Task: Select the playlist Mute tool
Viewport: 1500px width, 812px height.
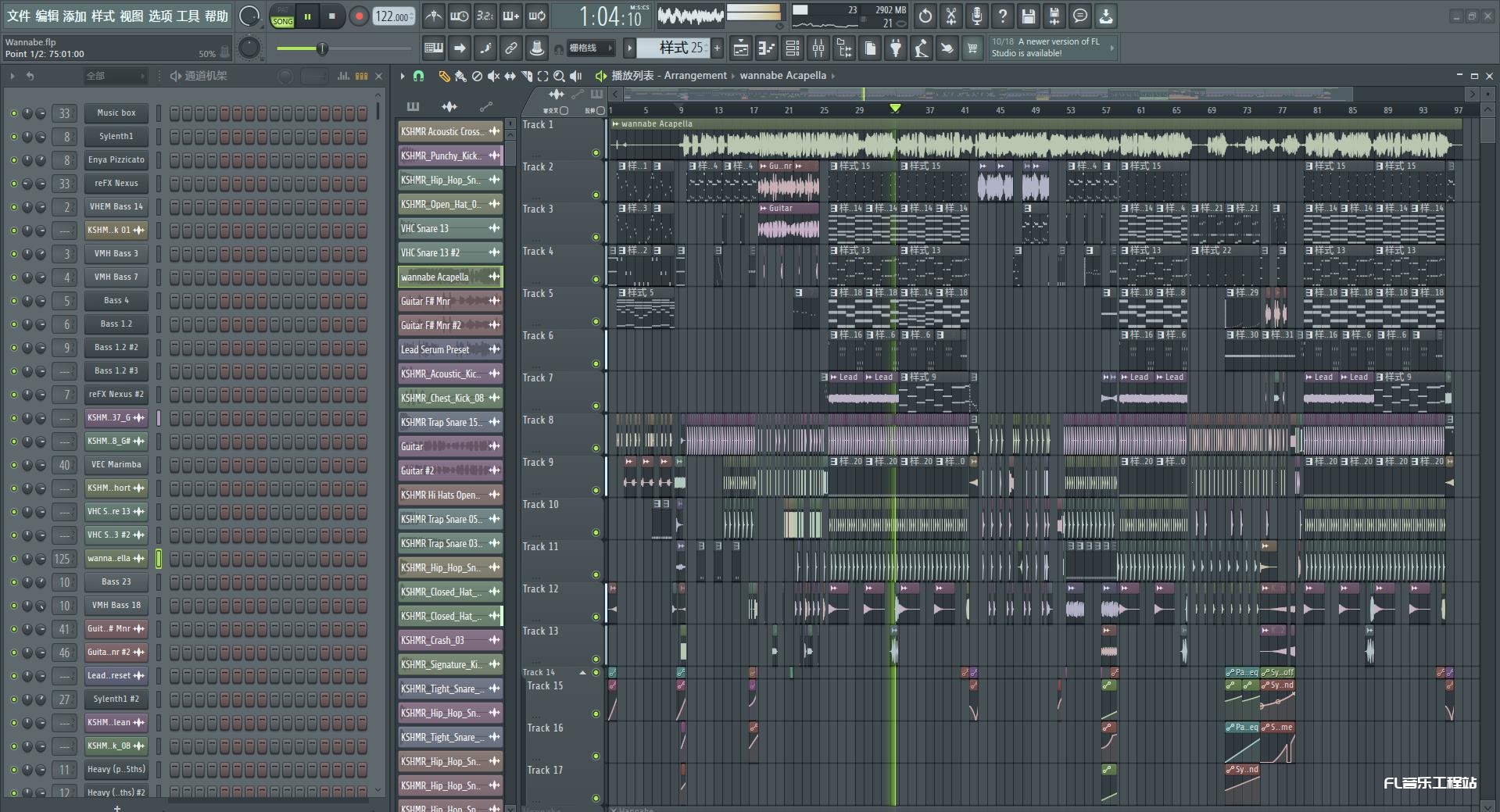Action: [493, 76]
